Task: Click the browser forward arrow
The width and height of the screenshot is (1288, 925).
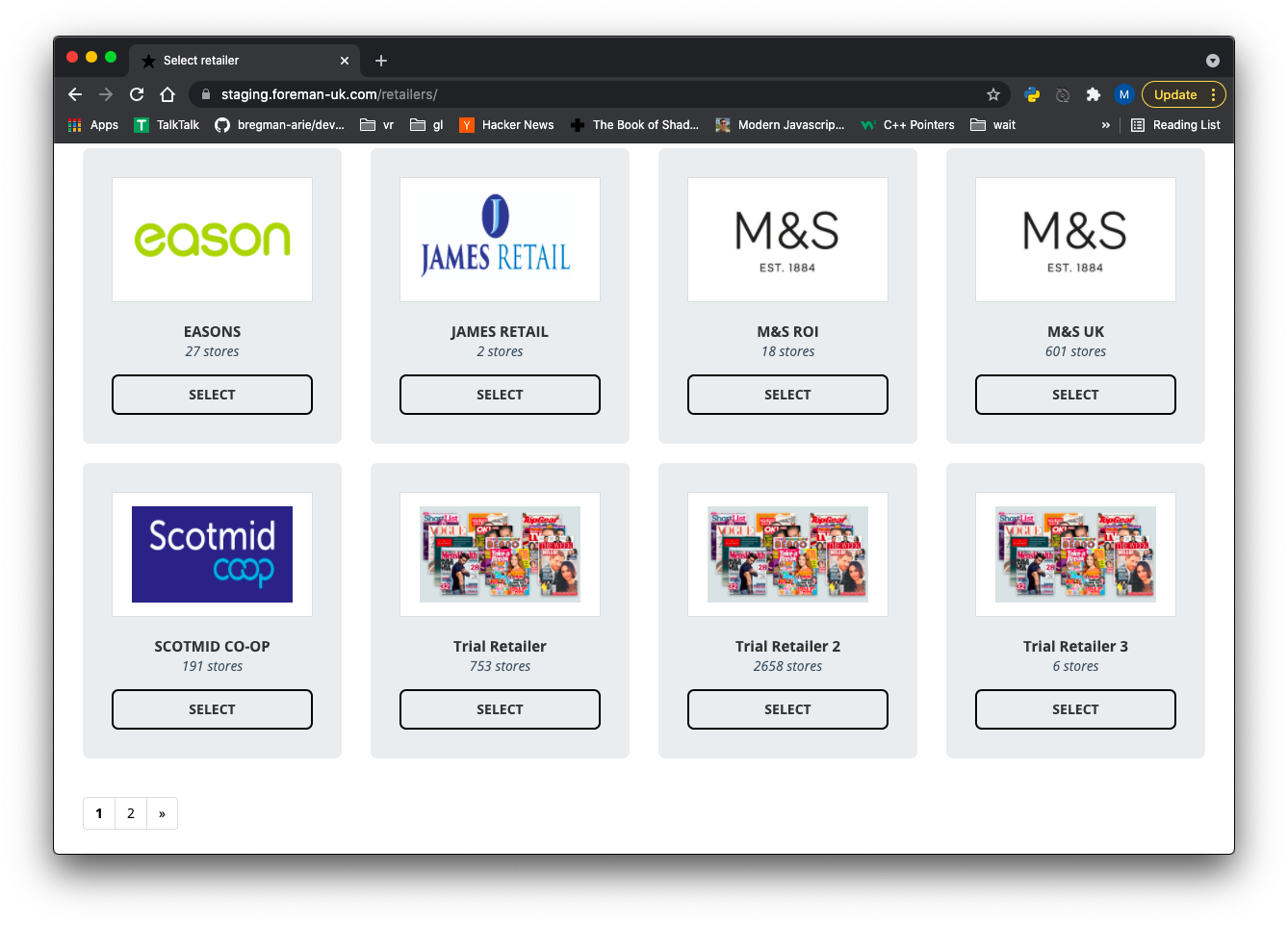Action: 106,94
